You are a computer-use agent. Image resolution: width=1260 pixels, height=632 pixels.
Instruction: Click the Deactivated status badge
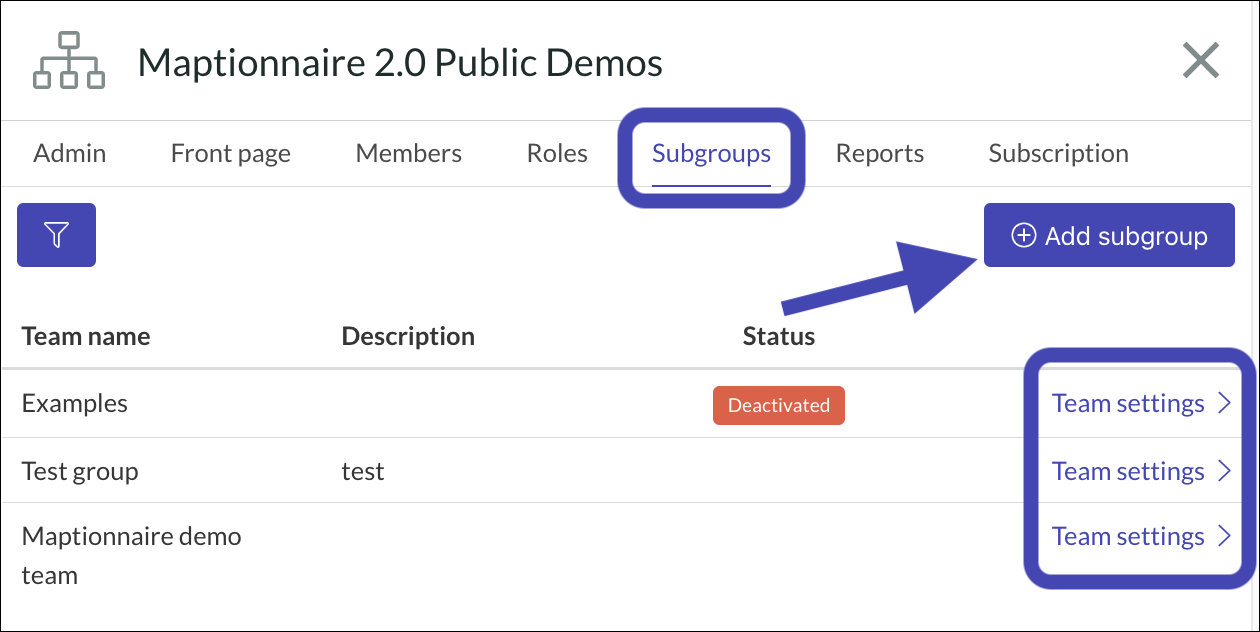pyautogui.click(x=779, y=405)
